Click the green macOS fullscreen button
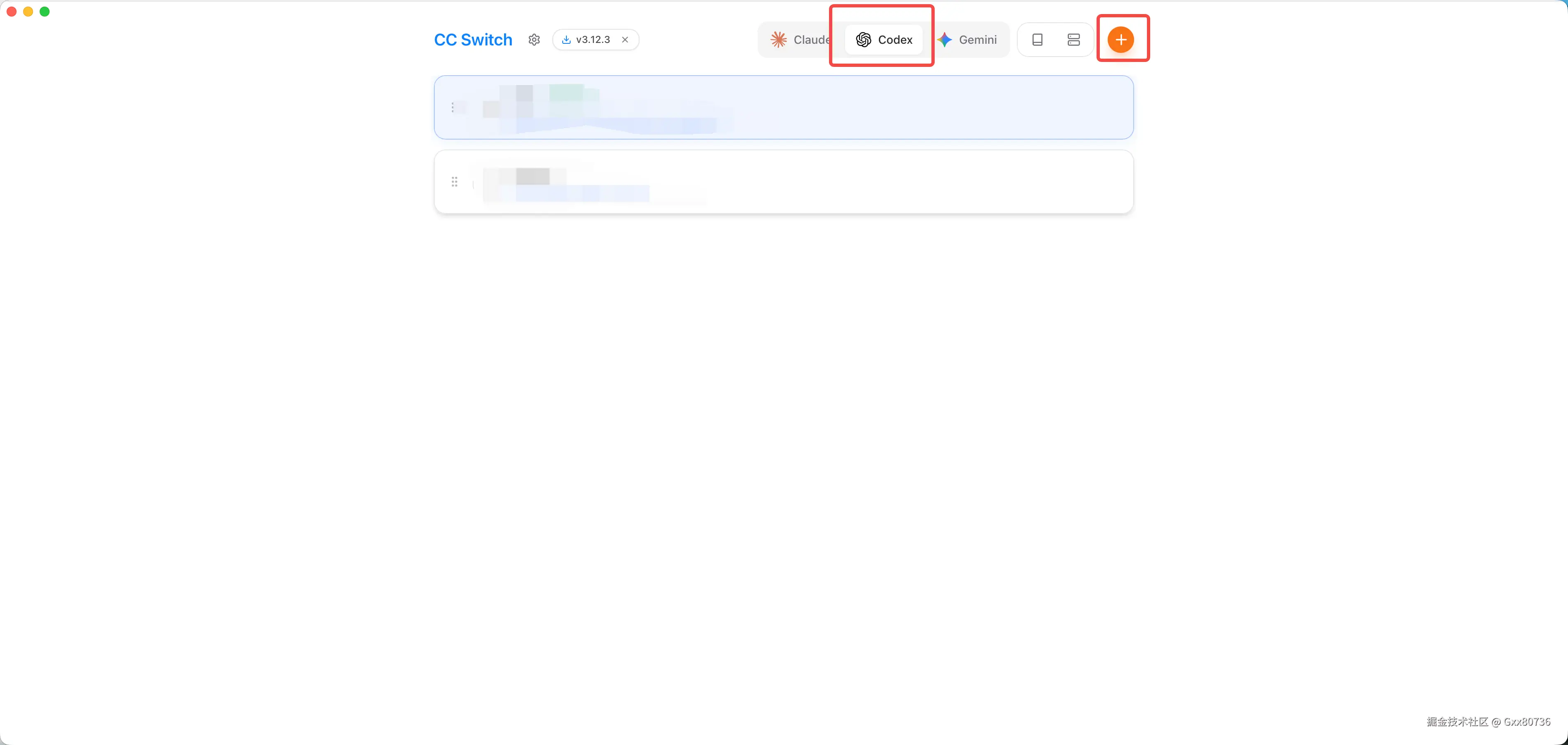1568x745 pixels. click(45, 12)
